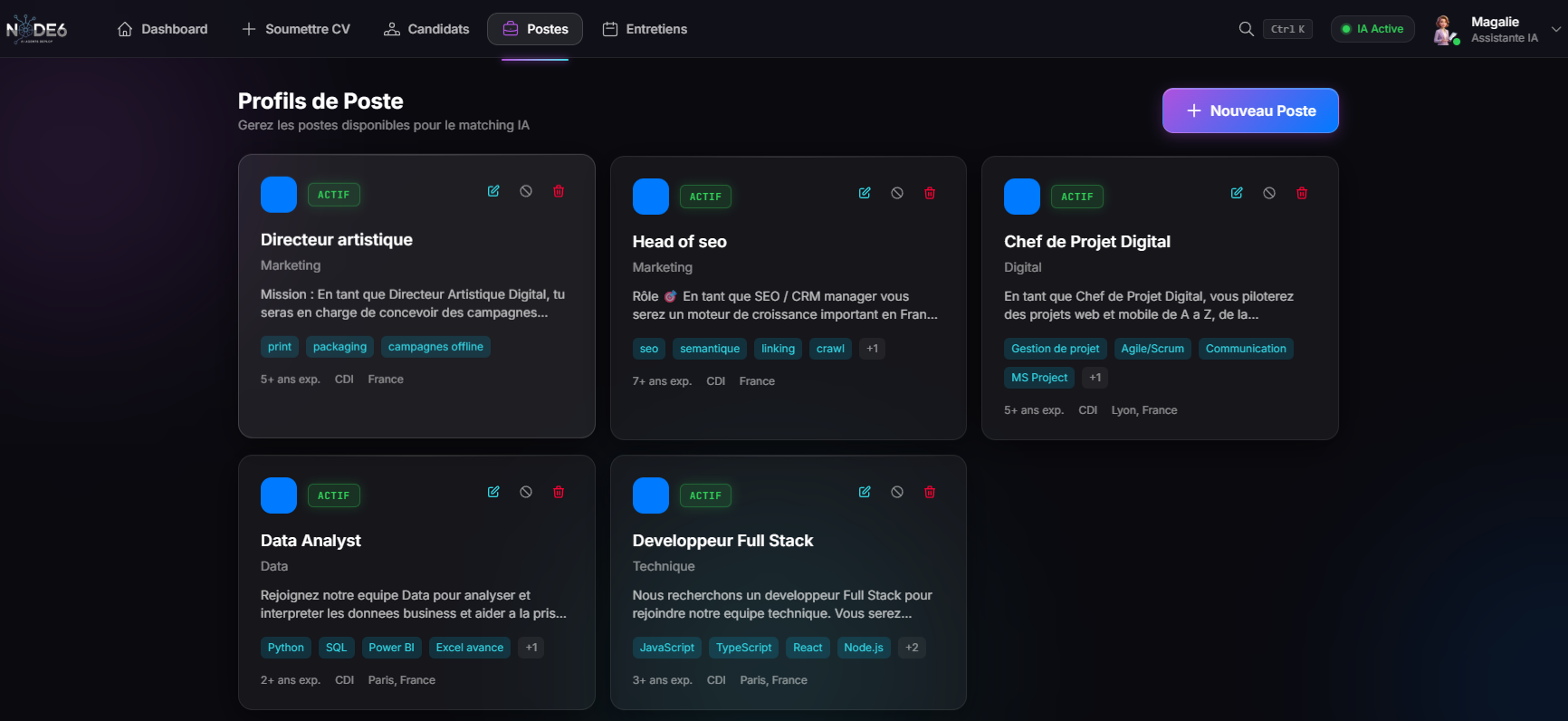Create a new job with Nouveau Poste
The image size is (1568, 721).
click(x=1250, y=111)
